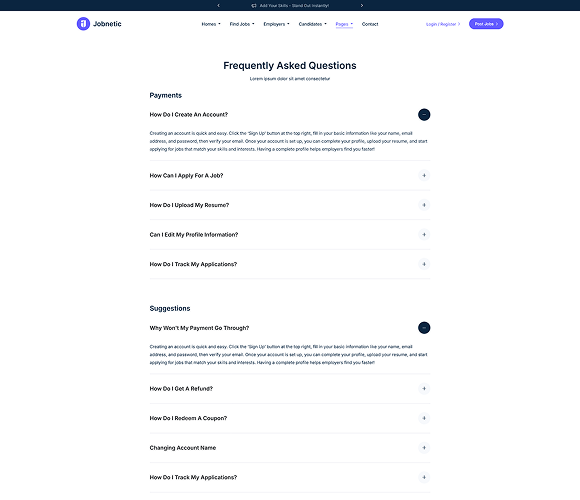The image size is (580, 500).
Task: Open the Homes dropdown menu
Action: 211,24
